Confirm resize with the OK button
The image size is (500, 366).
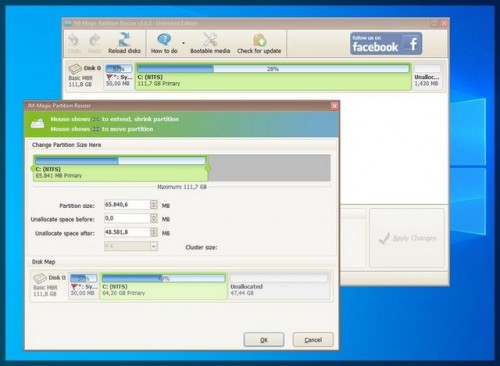coord(264,340)
